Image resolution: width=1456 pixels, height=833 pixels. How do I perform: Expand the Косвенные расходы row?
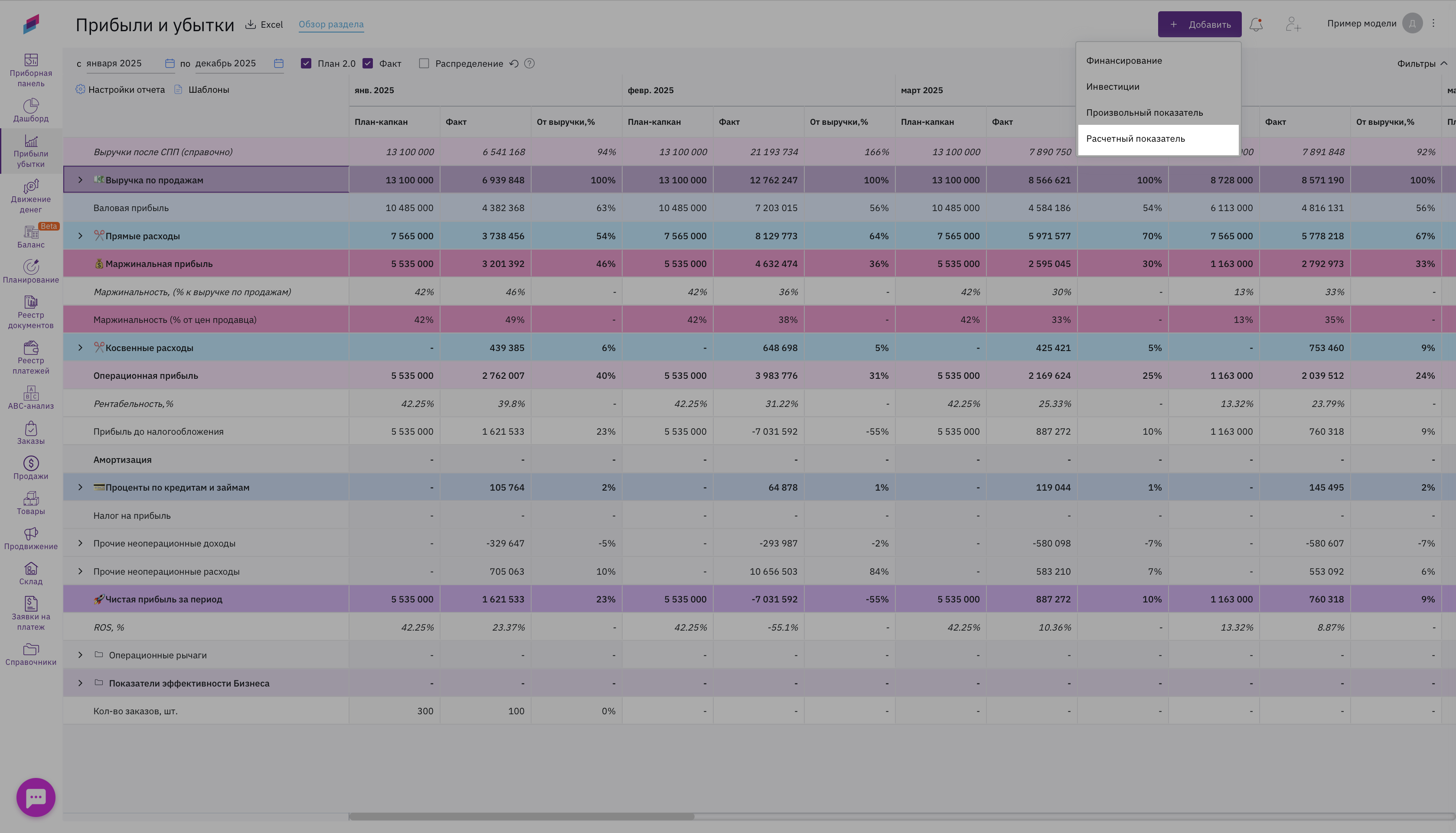pos(80,348)
